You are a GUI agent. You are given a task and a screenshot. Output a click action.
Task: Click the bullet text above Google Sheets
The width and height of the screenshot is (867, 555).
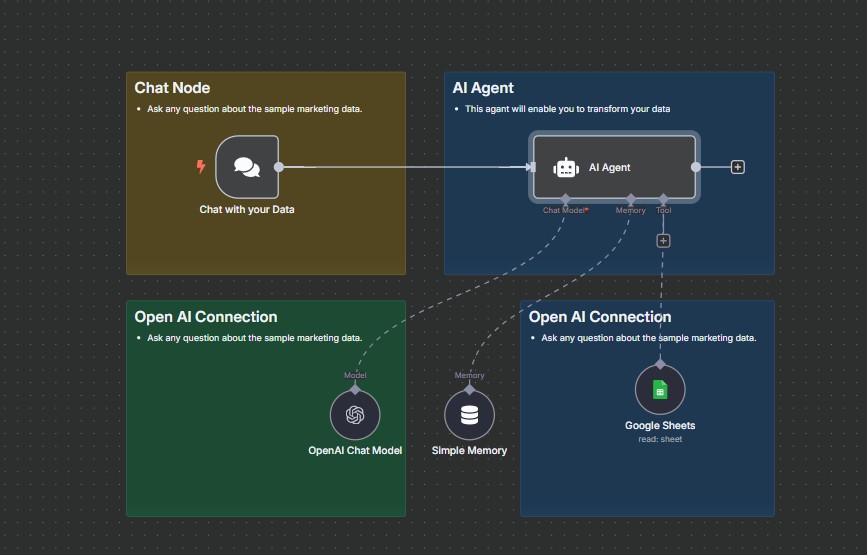pos(649,338)
